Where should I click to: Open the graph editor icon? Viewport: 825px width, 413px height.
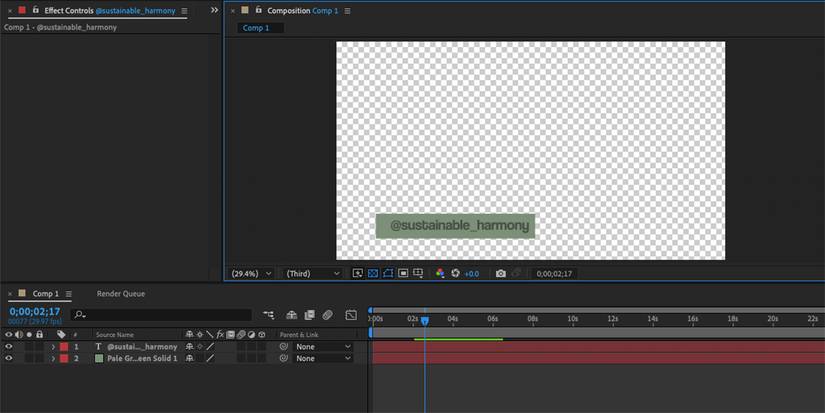click(x=351, y=315)
